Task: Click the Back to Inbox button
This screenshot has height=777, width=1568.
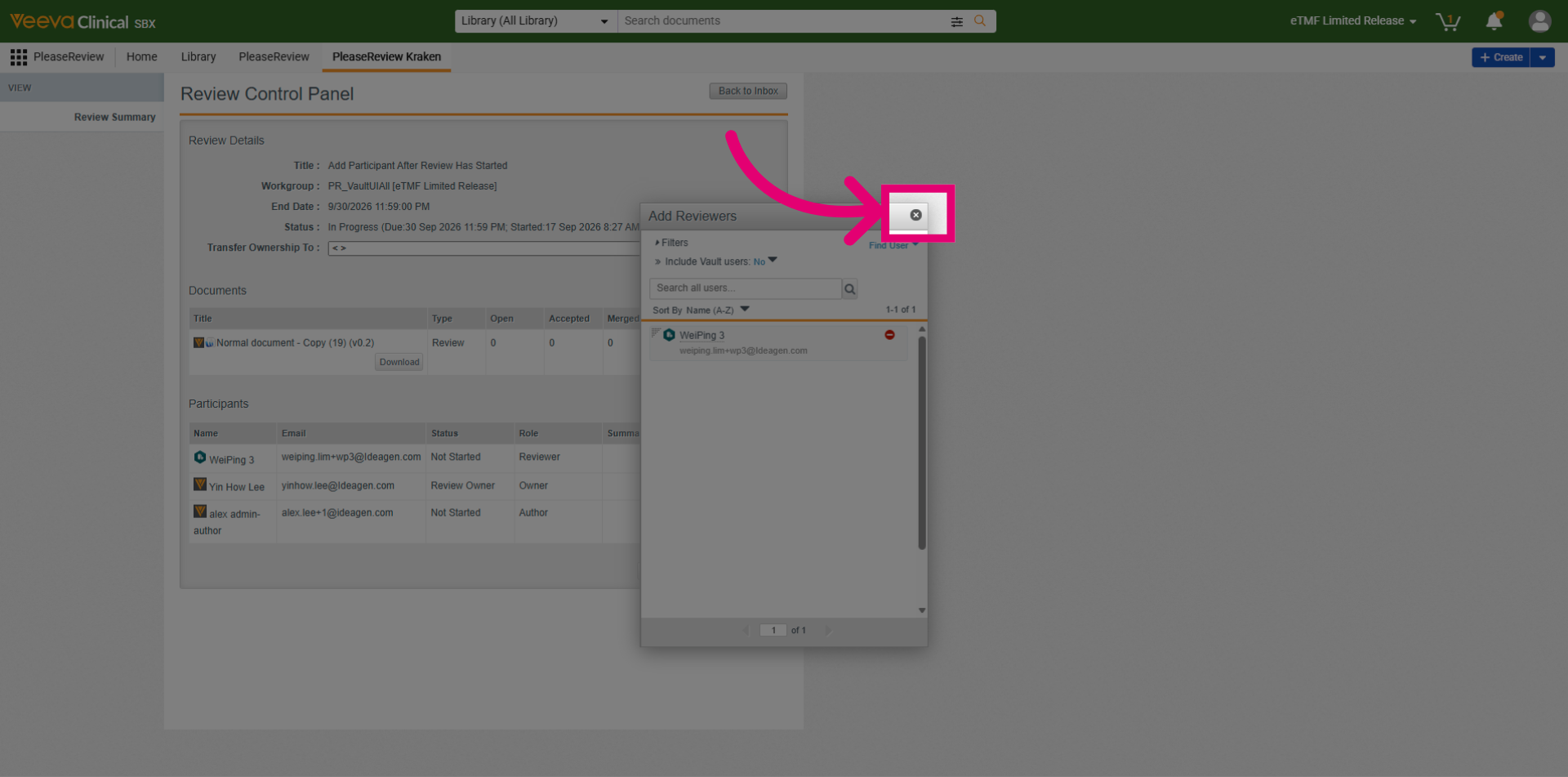Action: point(748,92)
